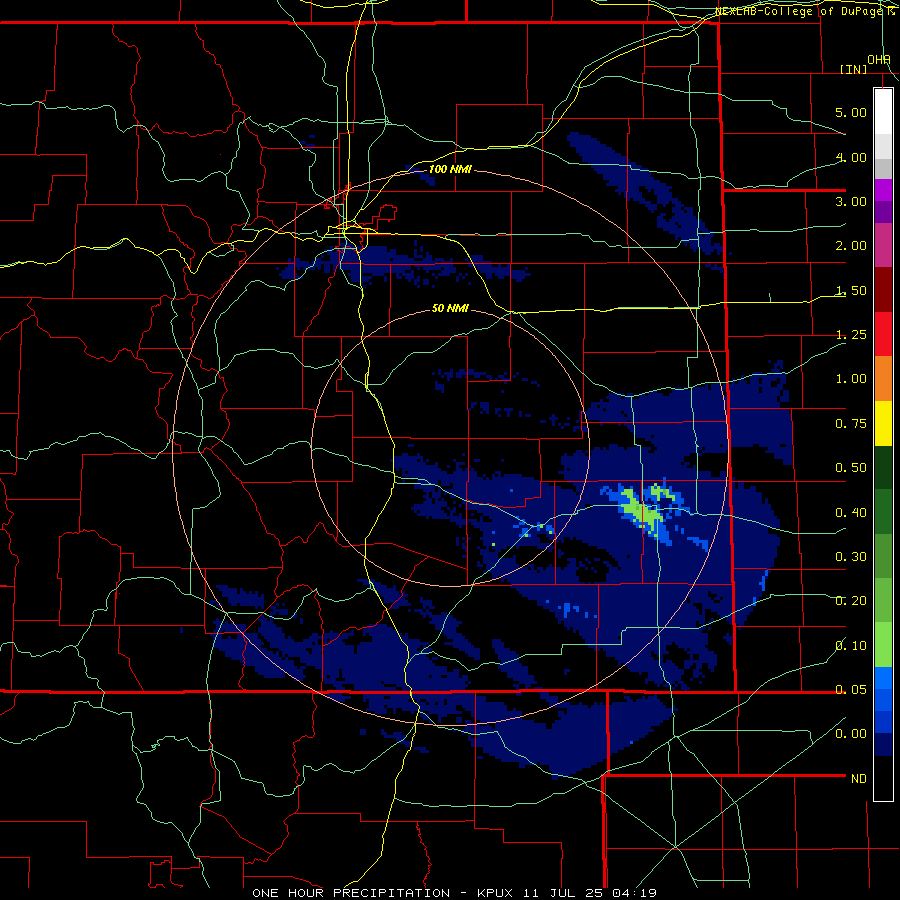Viewport: 900px width, 900px height.
Task: Click the legend value 0.40
Action: (851, 513)
